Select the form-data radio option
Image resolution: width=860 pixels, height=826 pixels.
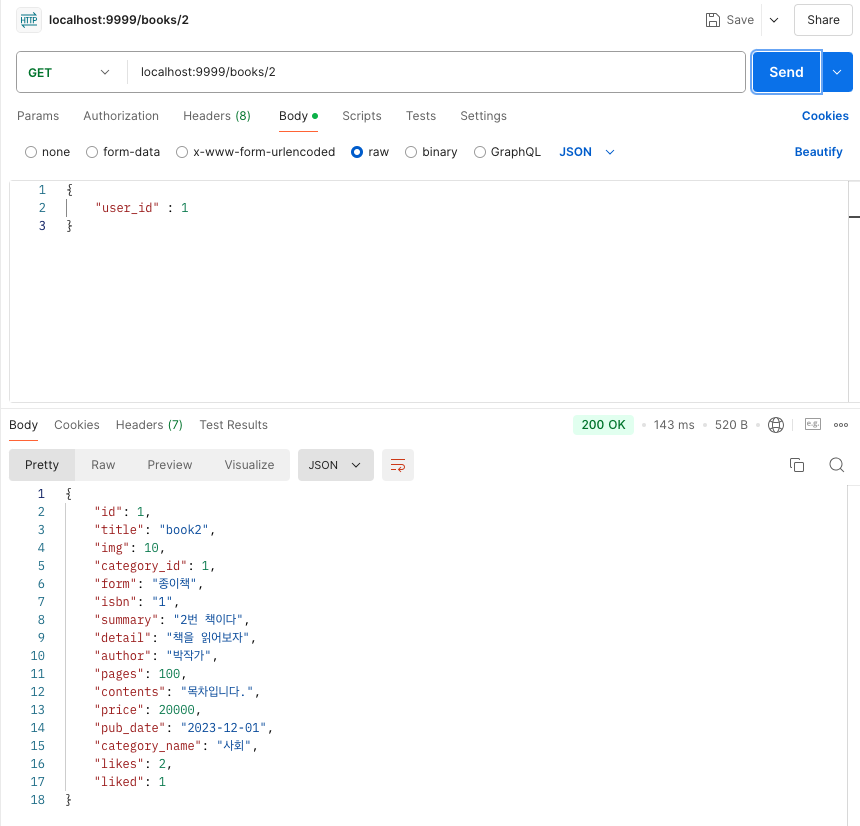coord(92,152)
